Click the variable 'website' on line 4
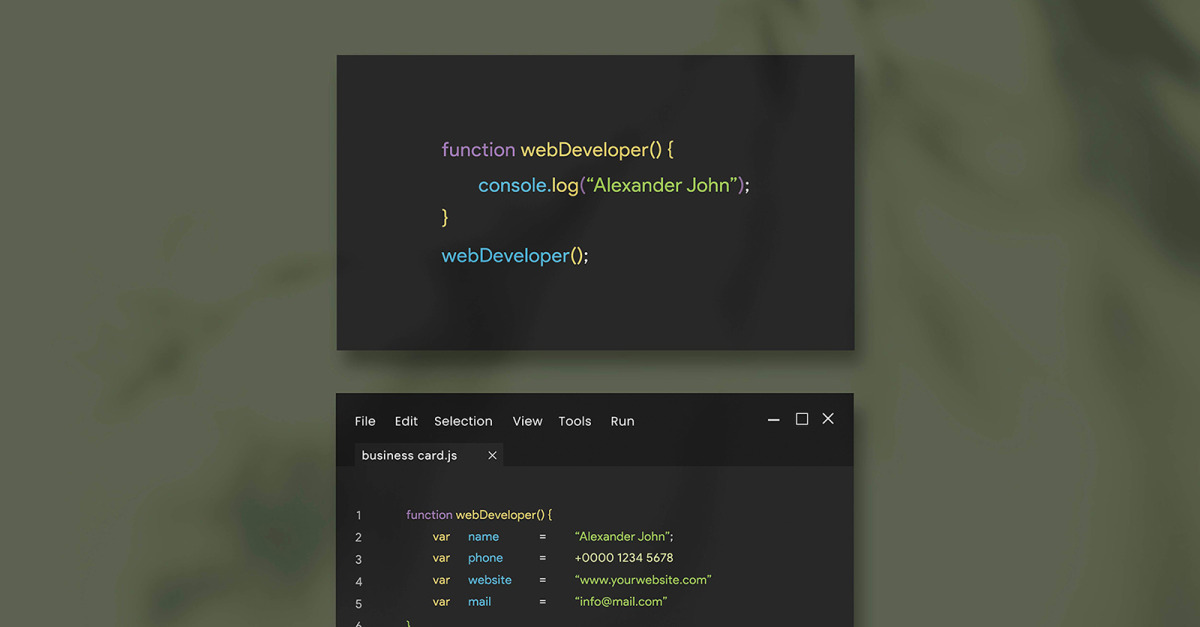The width and height of the screenshot is (1200, 627). coord(490,580)
